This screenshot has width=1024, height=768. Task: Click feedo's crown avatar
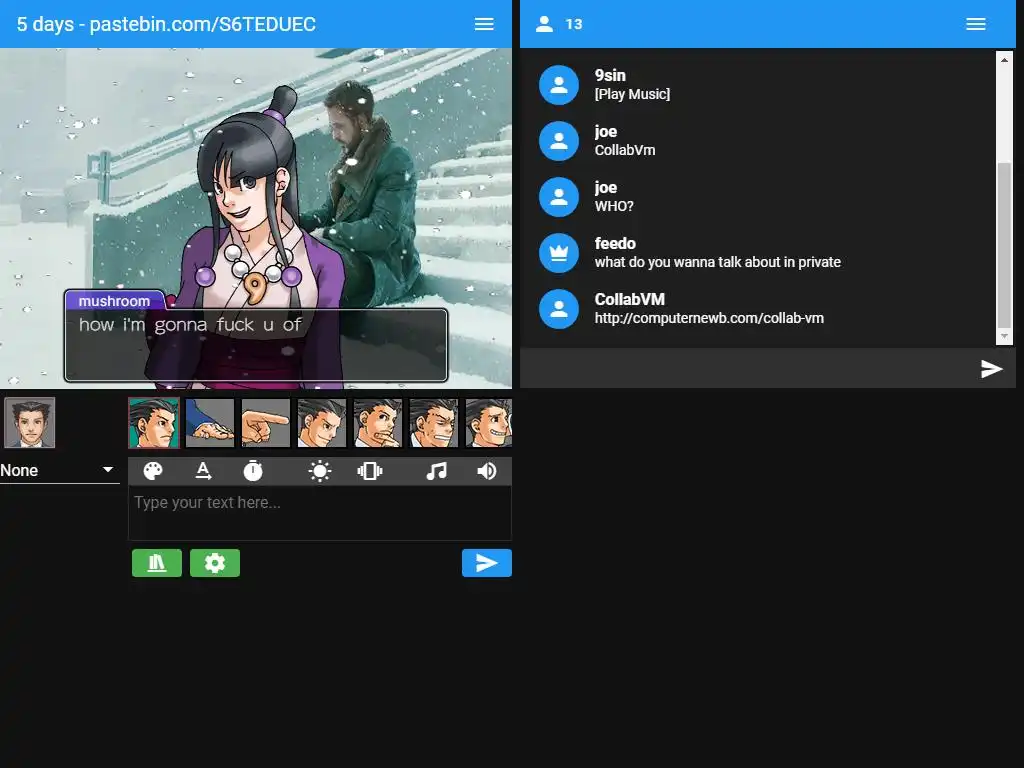coord(559,253)
